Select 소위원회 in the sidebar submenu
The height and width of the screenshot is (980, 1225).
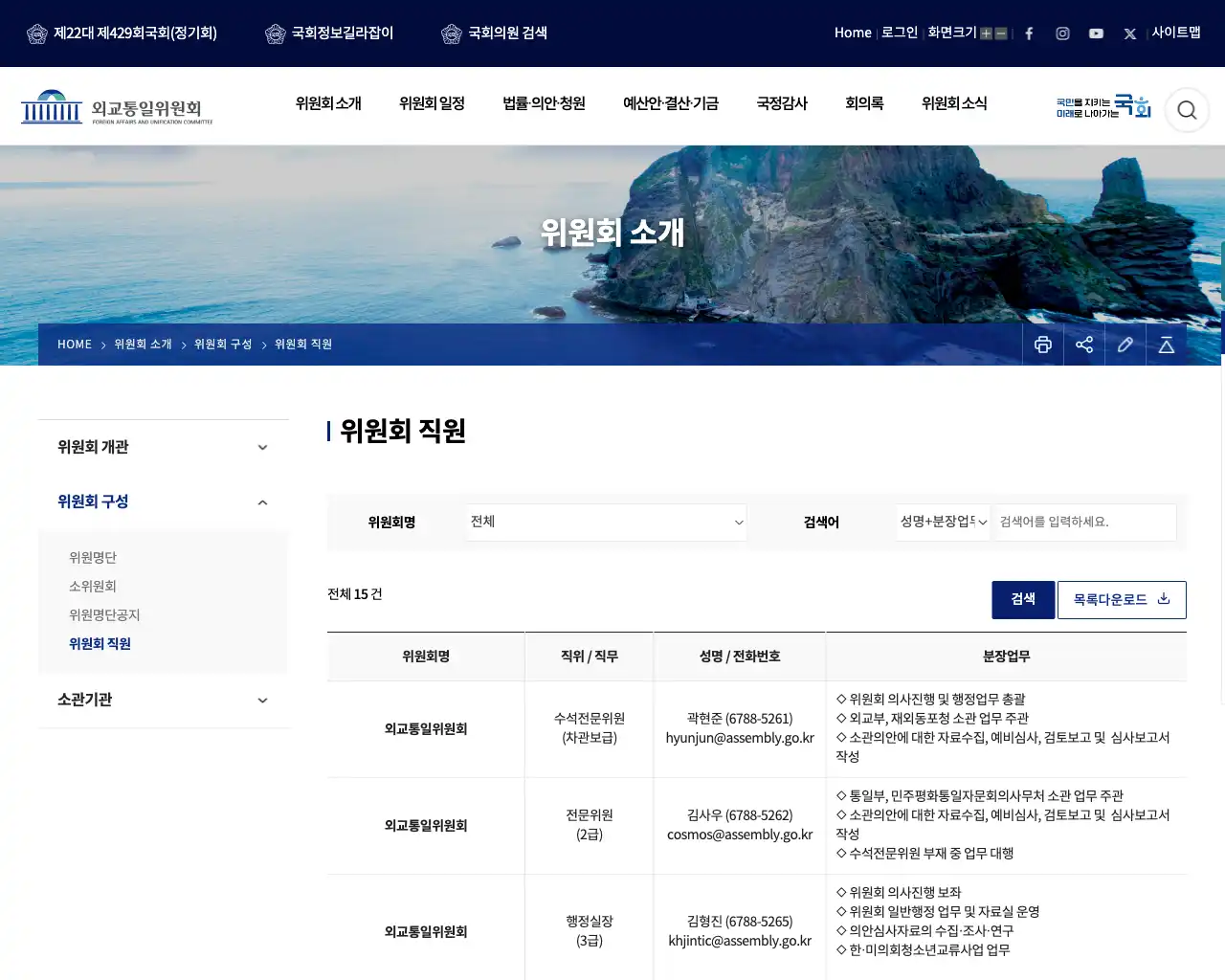[x=93, y=587]
